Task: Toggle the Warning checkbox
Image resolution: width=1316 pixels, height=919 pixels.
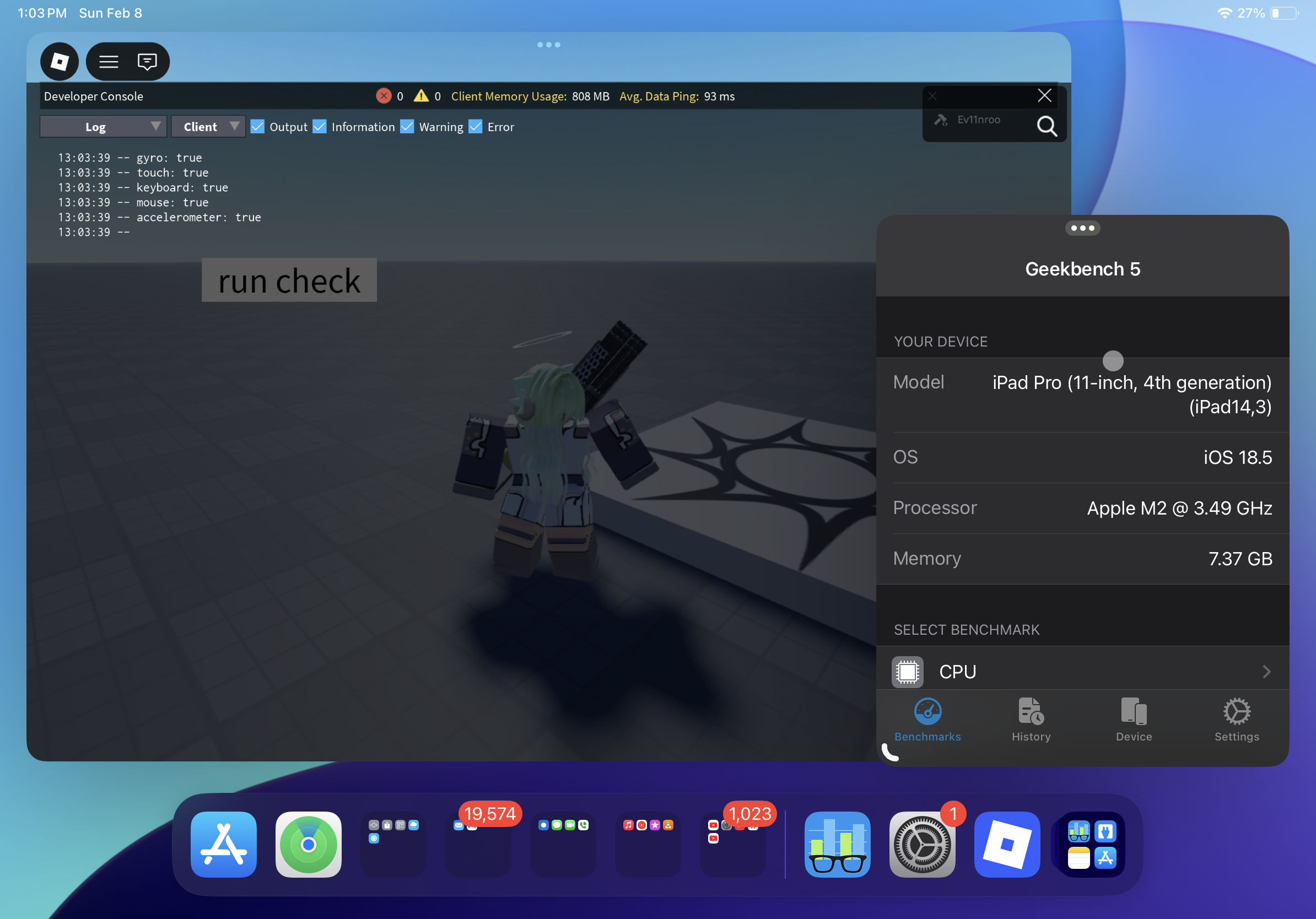Action: (x=407, y=127)
